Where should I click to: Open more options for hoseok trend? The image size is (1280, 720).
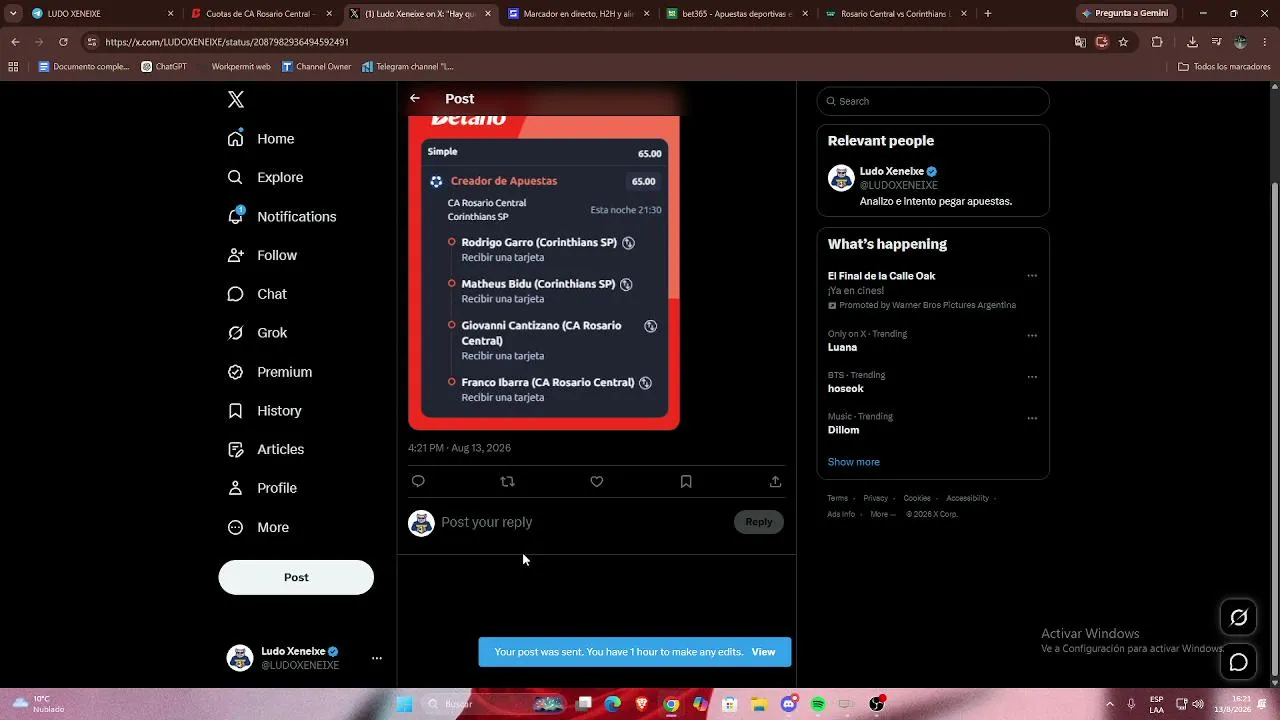tap(1032, 377)
